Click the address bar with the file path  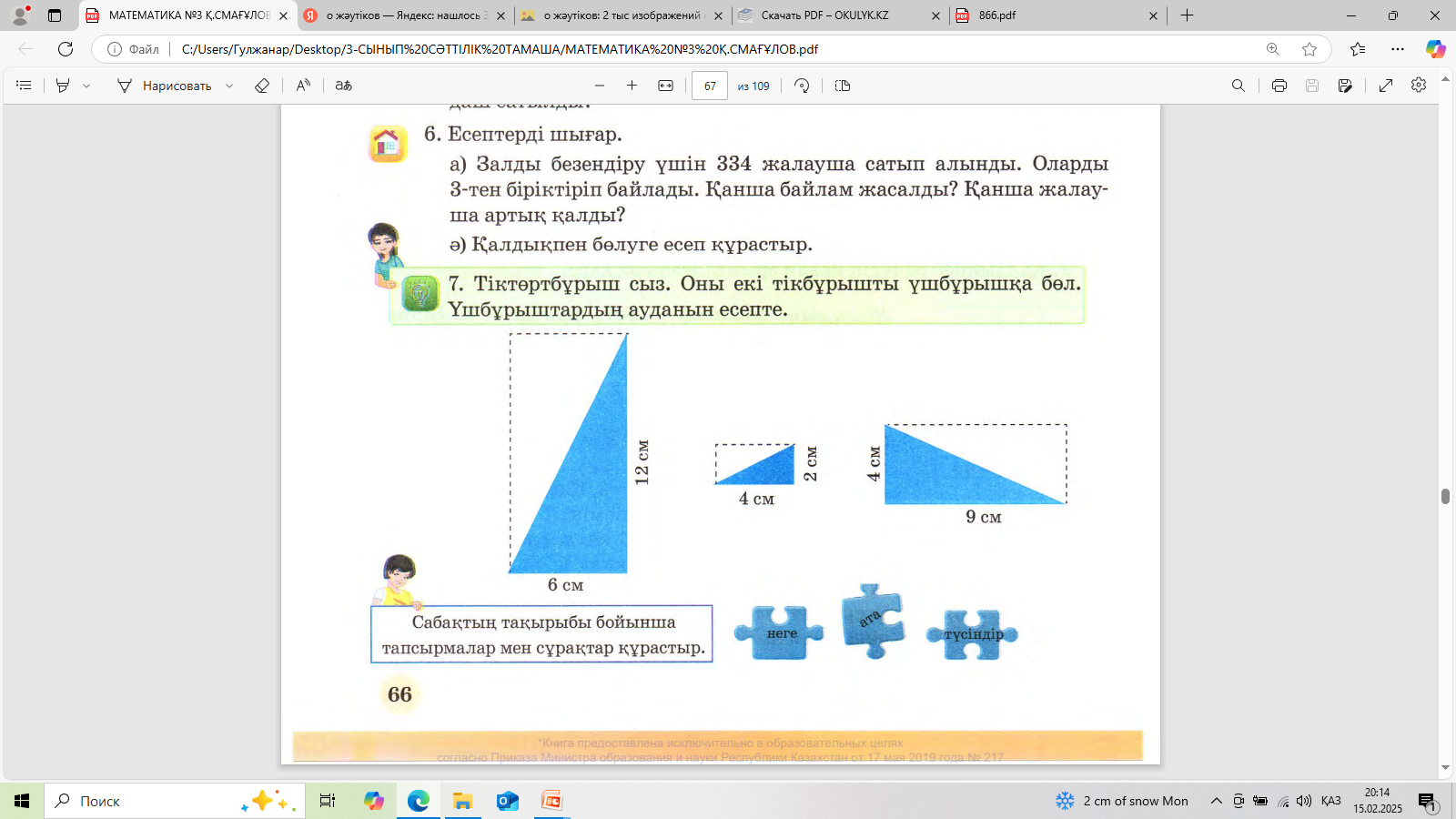coord(710,49)
